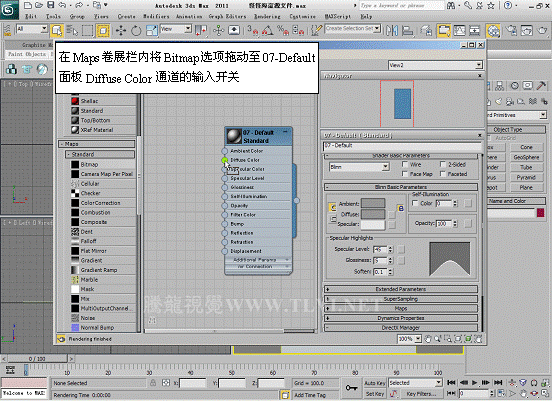Click the Save File icon in the title bar

pyautogui.click(x=50, y=5)
